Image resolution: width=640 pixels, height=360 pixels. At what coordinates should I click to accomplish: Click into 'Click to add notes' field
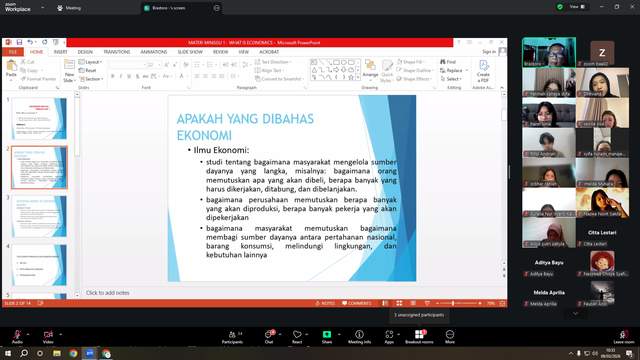tap(292, 293)
